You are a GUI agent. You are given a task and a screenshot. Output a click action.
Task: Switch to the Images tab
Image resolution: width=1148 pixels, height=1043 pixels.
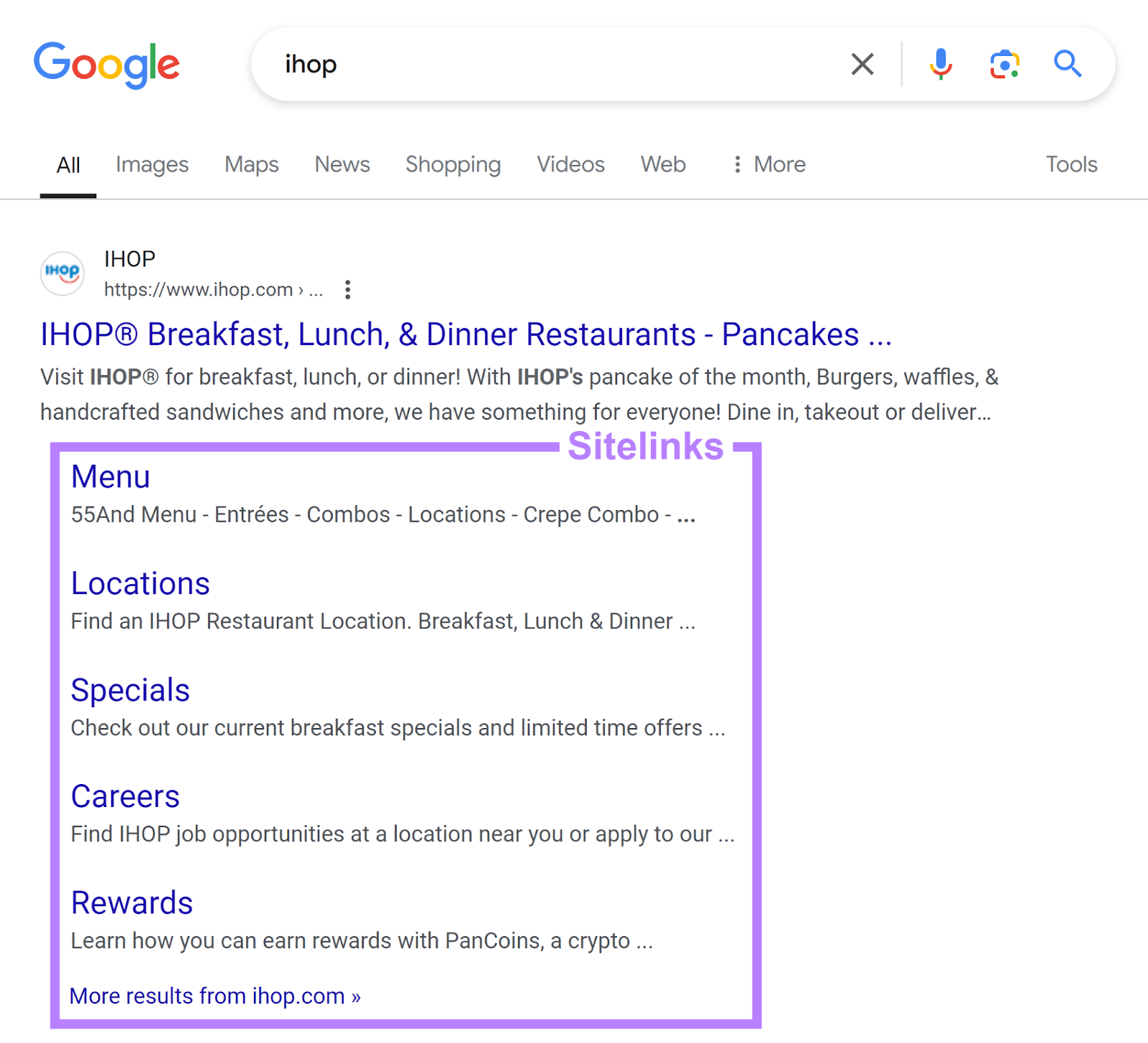click(151, 164)
